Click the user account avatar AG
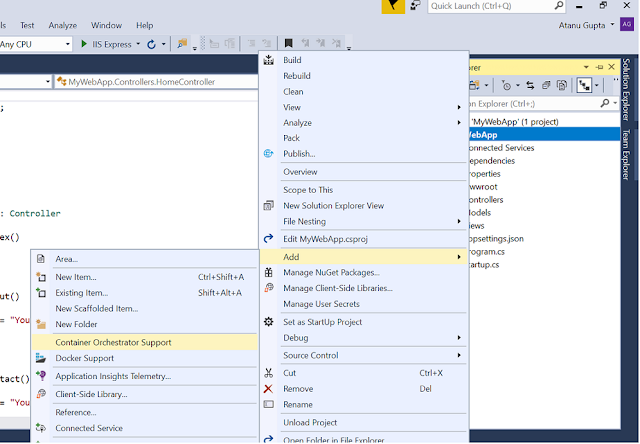Screen dimensions: 640x444 click(627, 24)
